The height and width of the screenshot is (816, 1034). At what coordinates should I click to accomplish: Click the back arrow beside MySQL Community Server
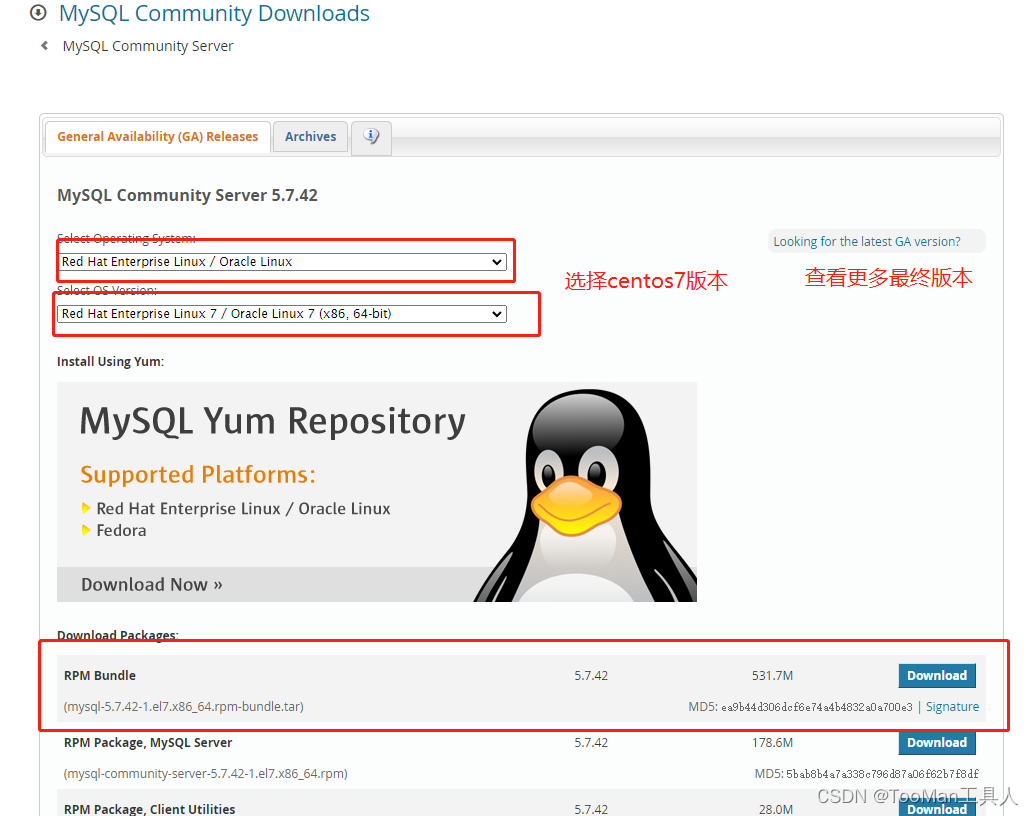point(44,46)
